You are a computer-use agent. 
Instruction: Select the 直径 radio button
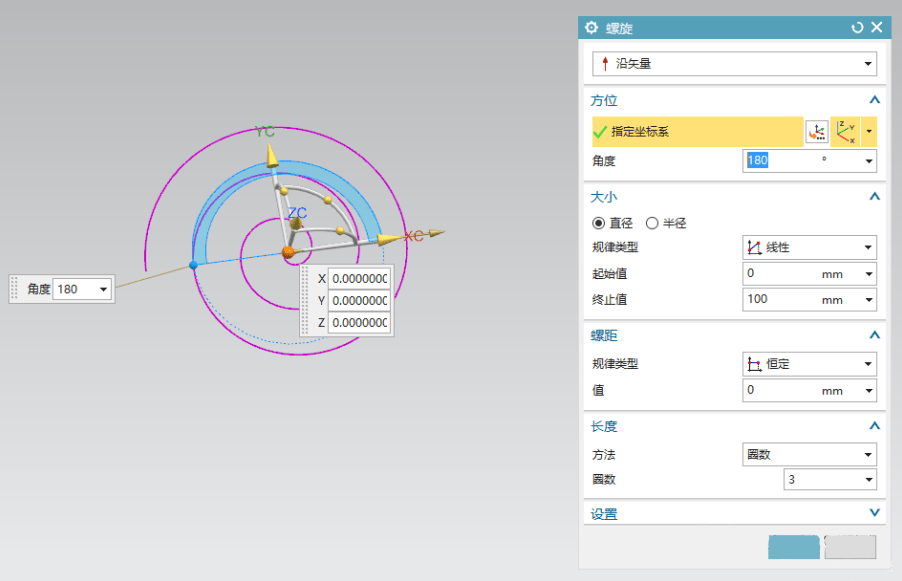tap(599, 223)
